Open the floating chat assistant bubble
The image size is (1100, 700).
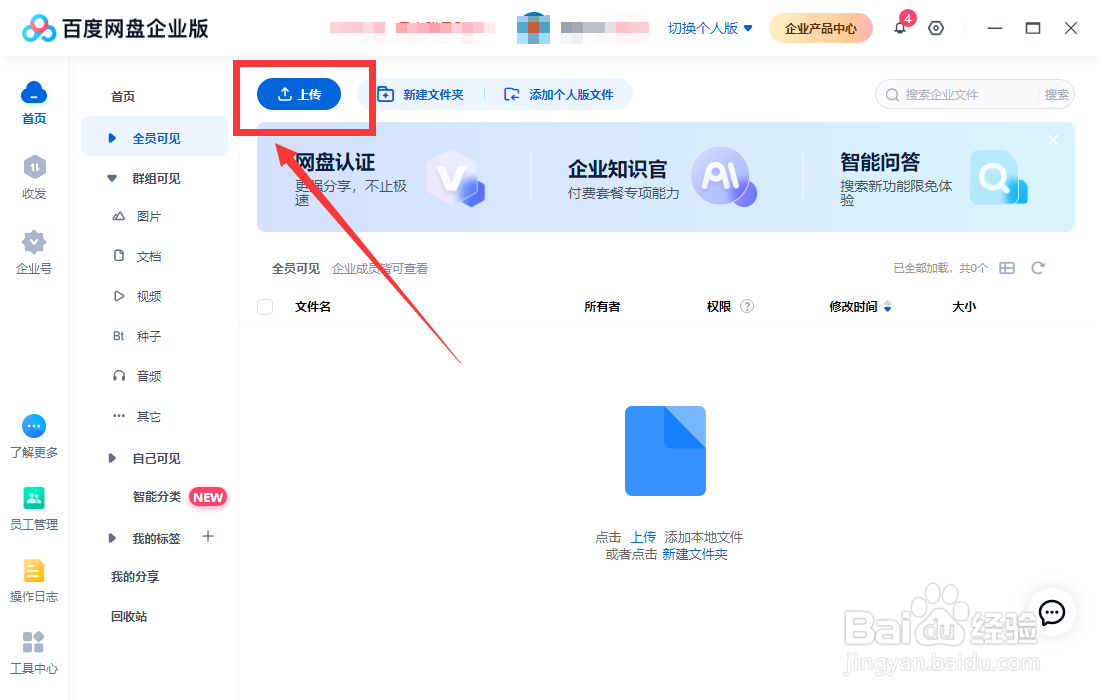tap(1051, 614)
